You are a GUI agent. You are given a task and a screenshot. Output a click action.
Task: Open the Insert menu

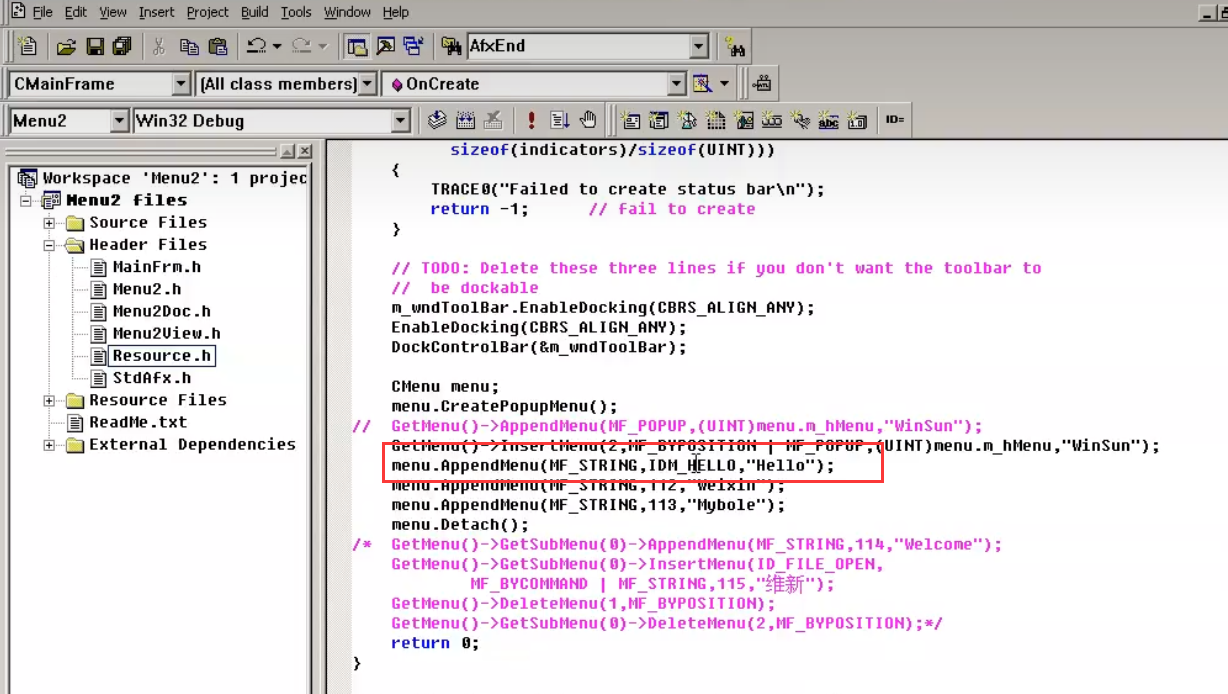coord(157,12)
